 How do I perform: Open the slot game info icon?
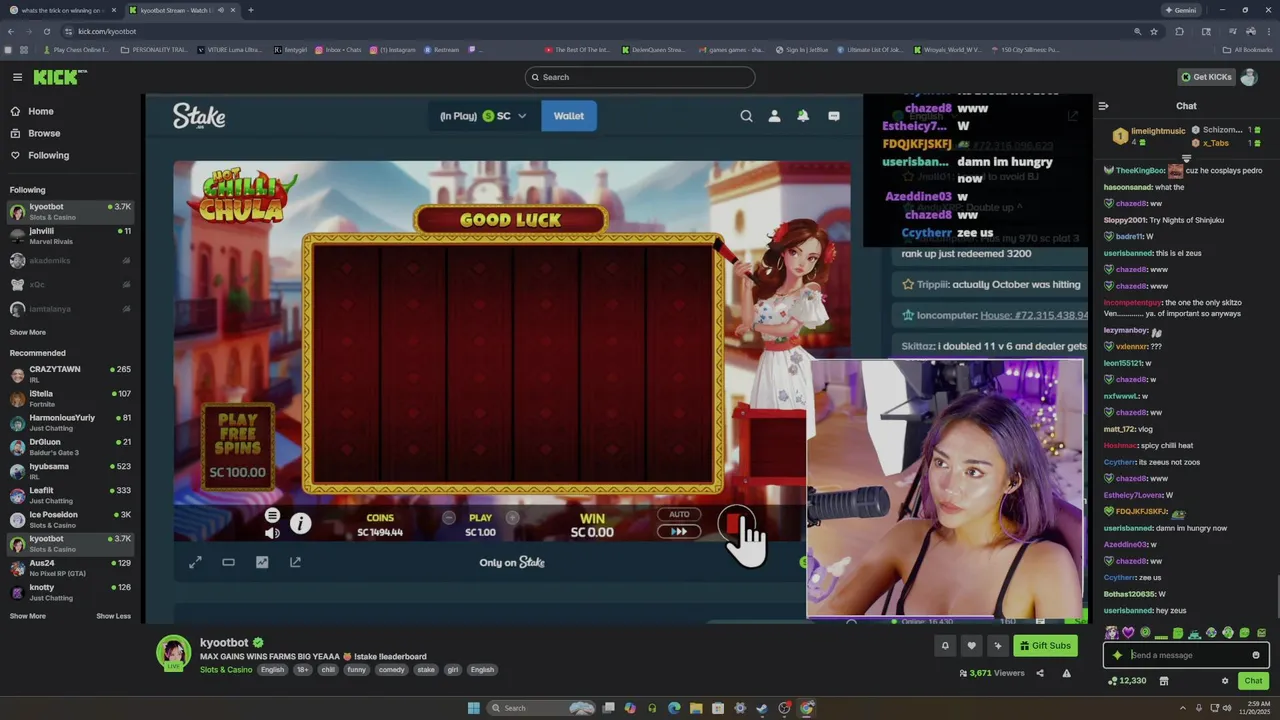[300, 523]
